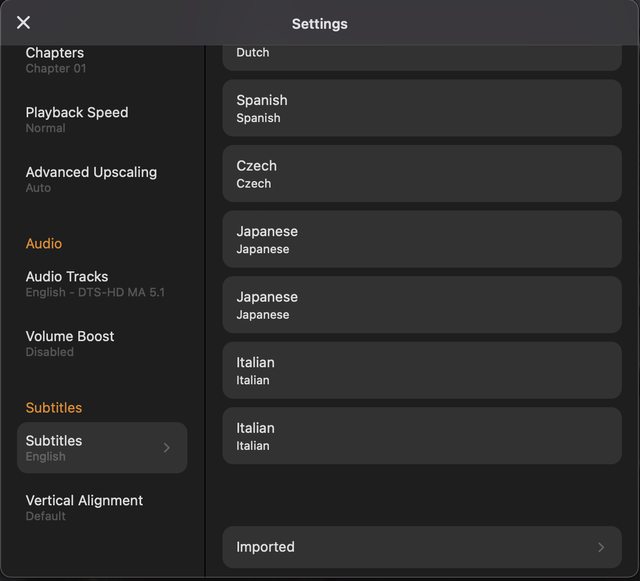The height and width of the screenshot is (581, 640).
Task: Choose the Dutch subtitle track
Action: pos(421,56)
